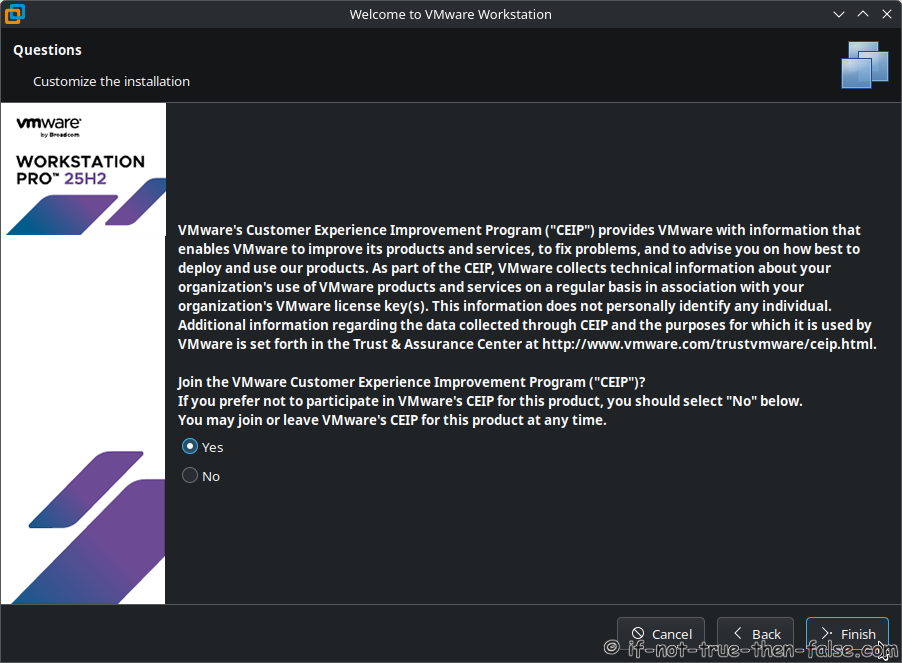Viewport: 902px width, 663px height.
Task: Click the line starting 'You may join or leave'
Action: 392,420
